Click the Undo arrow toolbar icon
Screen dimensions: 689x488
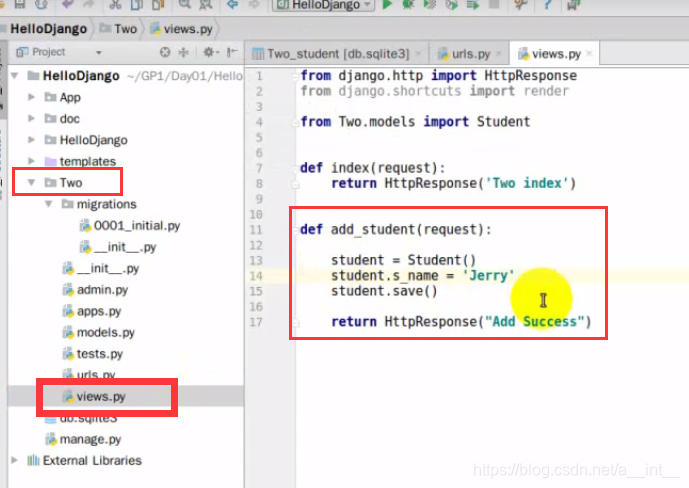coord(68,4)
